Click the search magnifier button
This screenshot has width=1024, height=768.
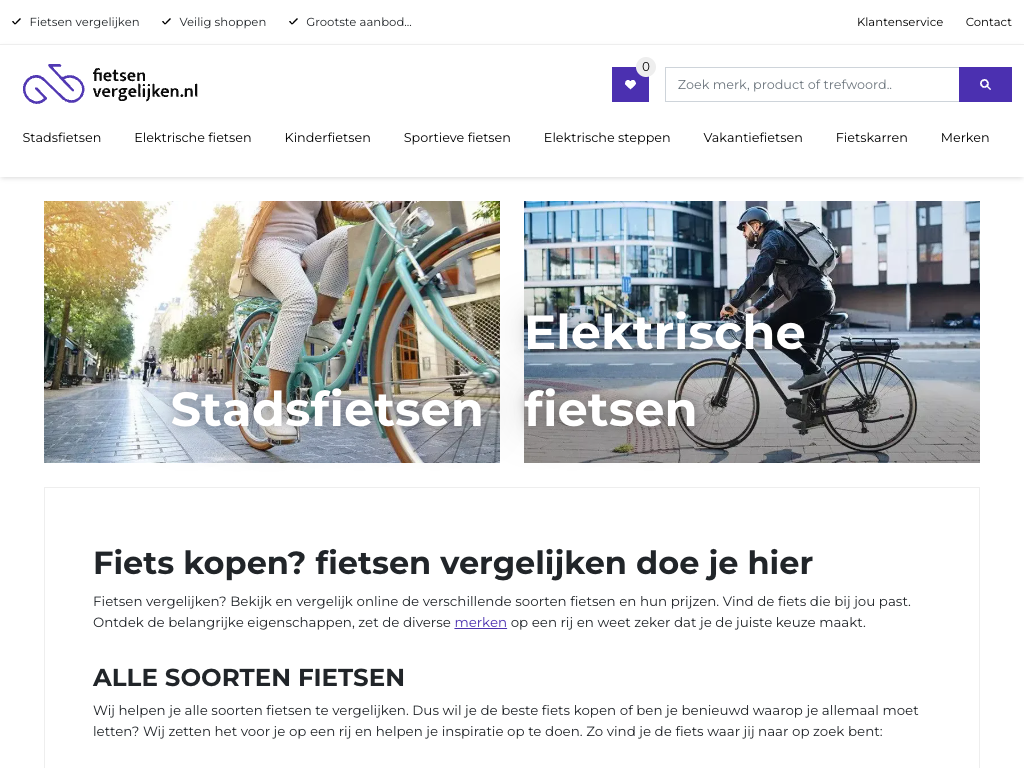click(985, 84)
